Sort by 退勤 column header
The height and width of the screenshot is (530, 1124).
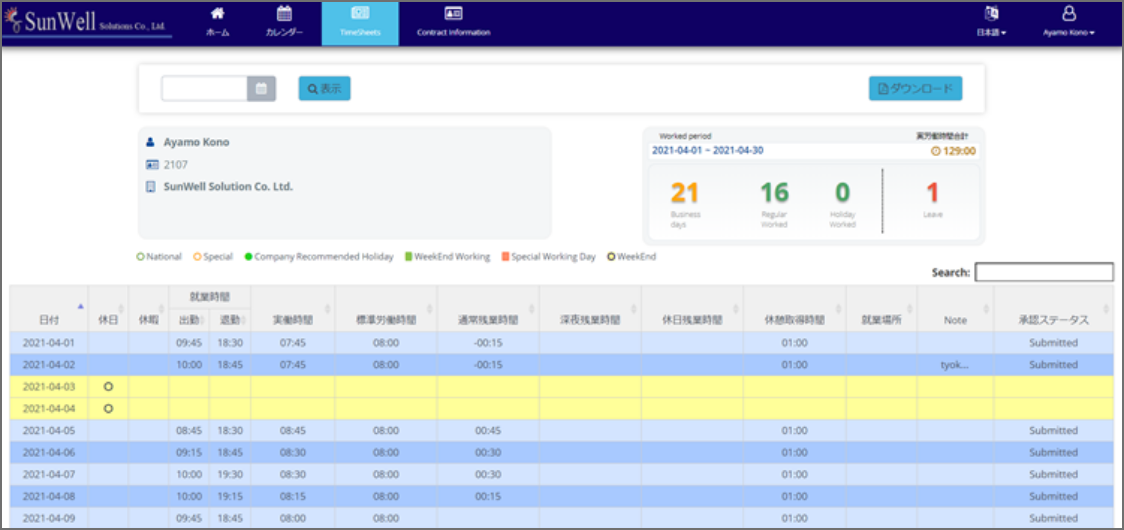pyautogui.click(x=229, y=320)
